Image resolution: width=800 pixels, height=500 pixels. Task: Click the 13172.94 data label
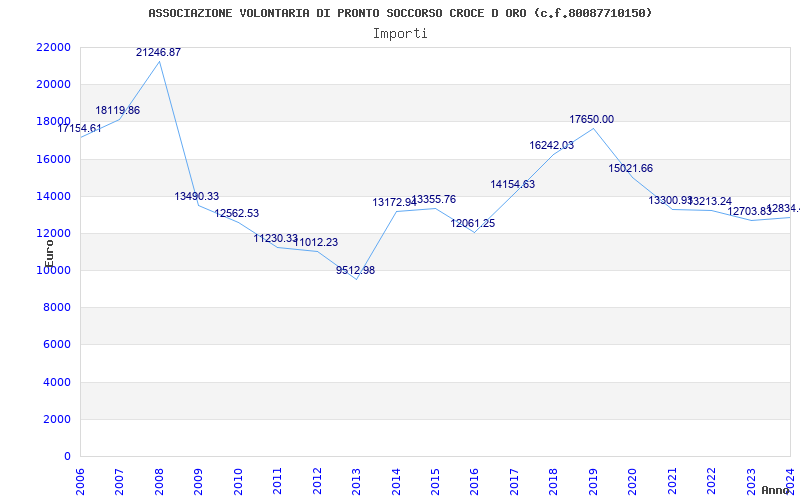pyautogui.click(x=394, y=203)
